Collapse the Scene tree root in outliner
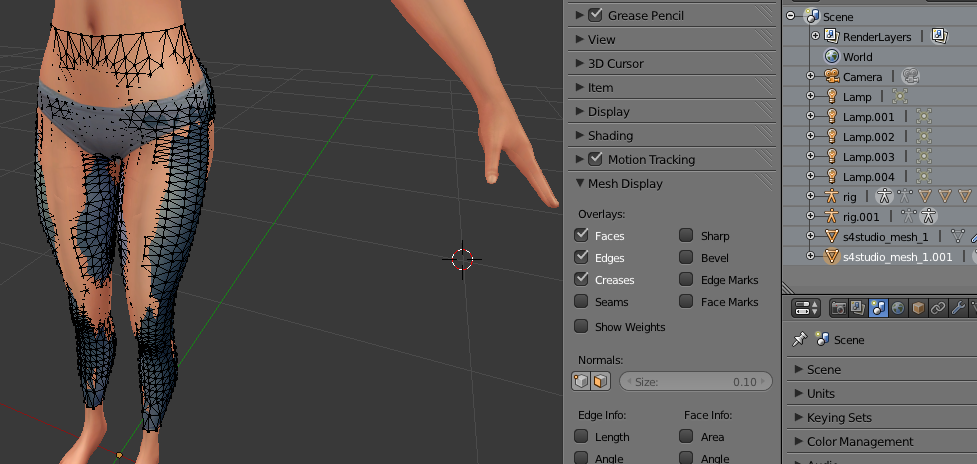977x464 pixels. [x=791, y=16]
